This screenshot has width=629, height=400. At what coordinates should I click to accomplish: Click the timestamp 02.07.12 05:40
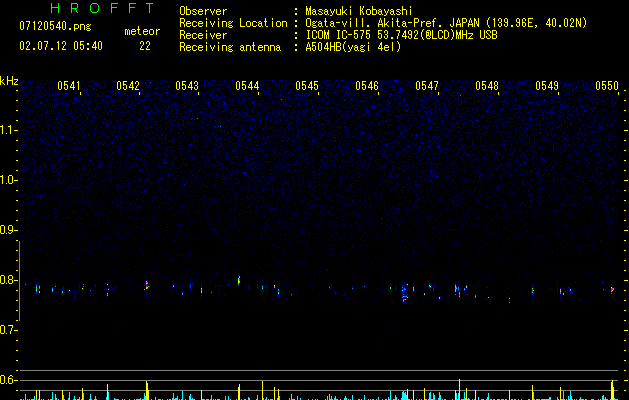[61, 46]
